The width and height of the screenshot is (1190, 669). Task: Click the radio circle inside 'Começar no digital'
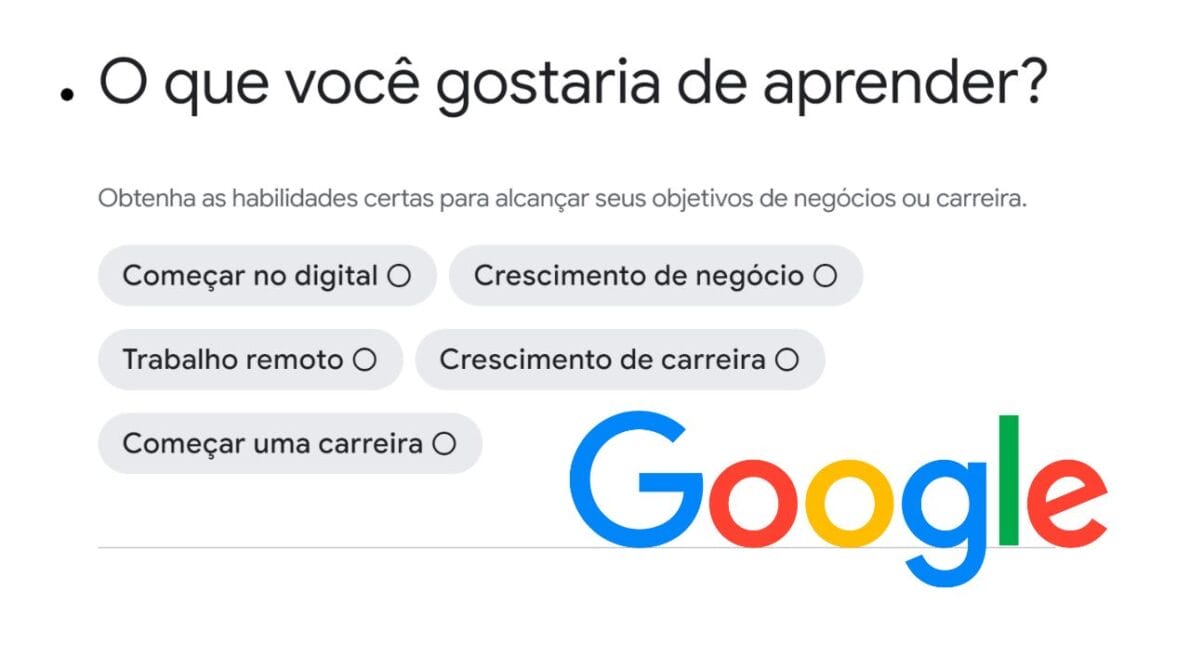point(399,275)
